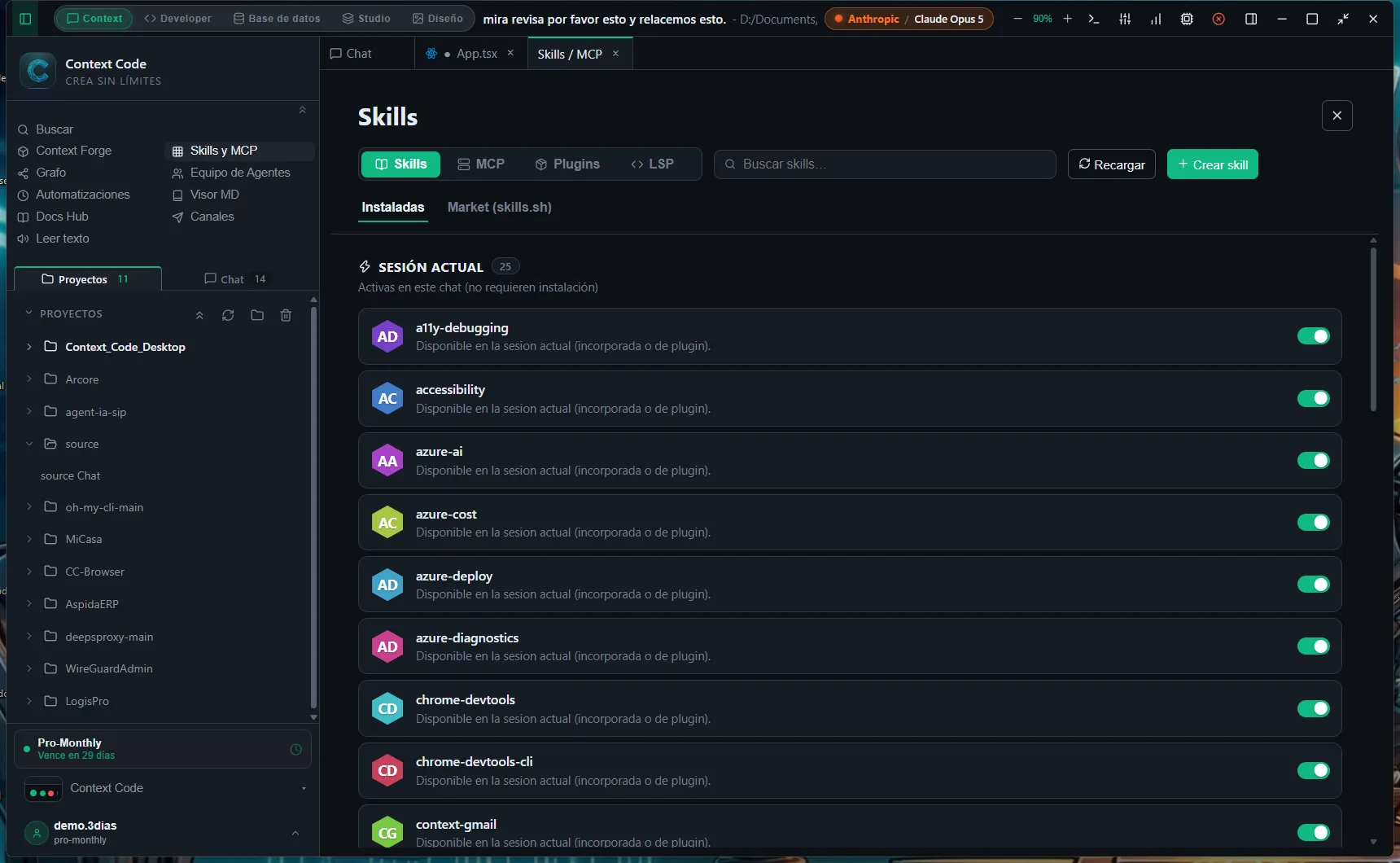The image size is (1400, 863).
Task: Expand the Context_Code_Desktop project
Action: click(29, 347)
